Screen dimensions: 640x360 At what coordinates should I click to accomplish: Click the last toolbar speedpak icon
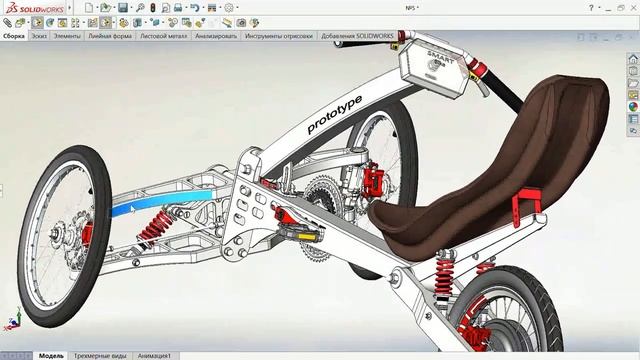[254, 23]
